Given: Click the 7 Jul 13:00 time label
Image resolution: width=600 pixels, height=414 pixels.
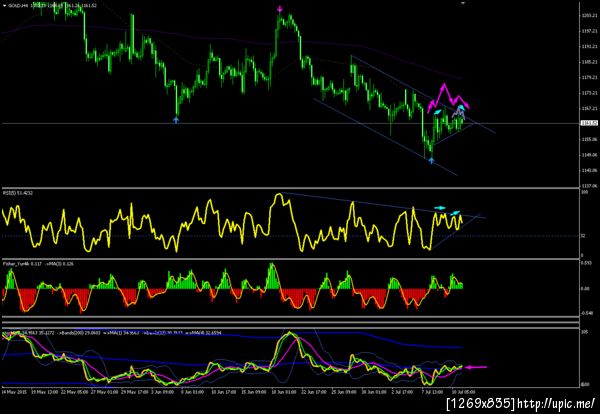Looking at the screenshot, I should [433, 392].
